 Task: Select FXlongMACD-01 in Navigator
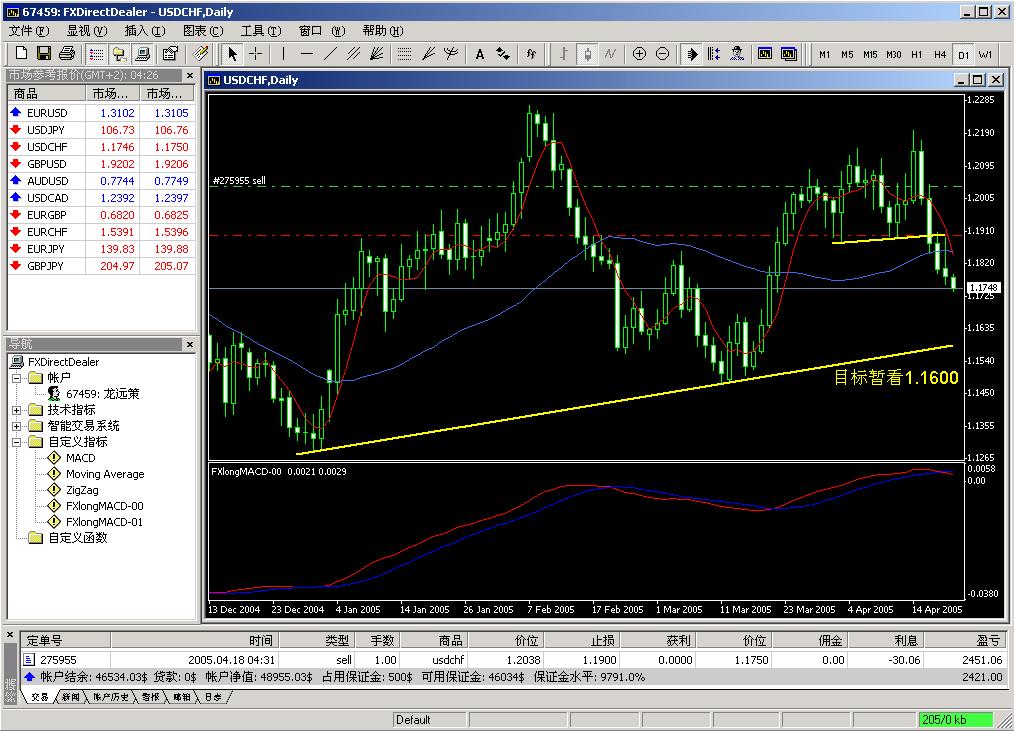pyautogui.click(x=104, y=522)
